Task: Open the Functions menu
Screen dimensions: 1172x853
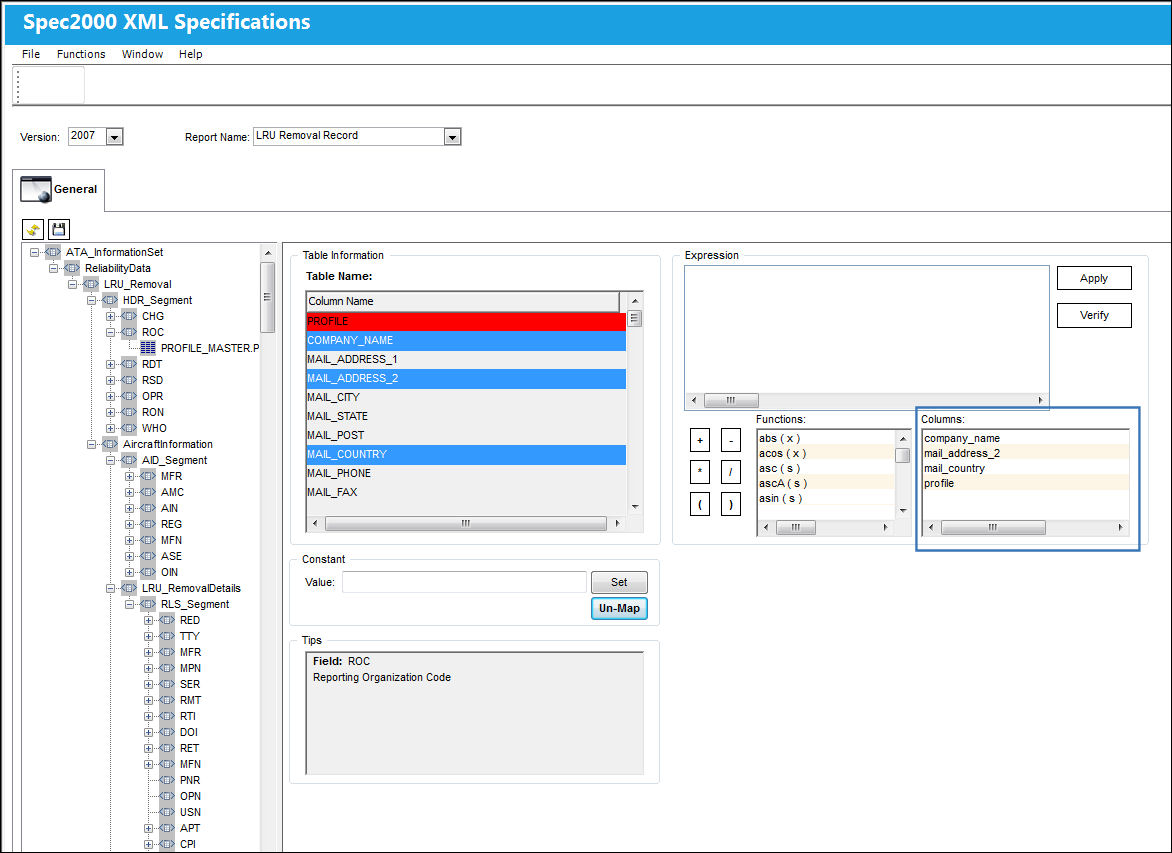Action: [x=81, y=54]
